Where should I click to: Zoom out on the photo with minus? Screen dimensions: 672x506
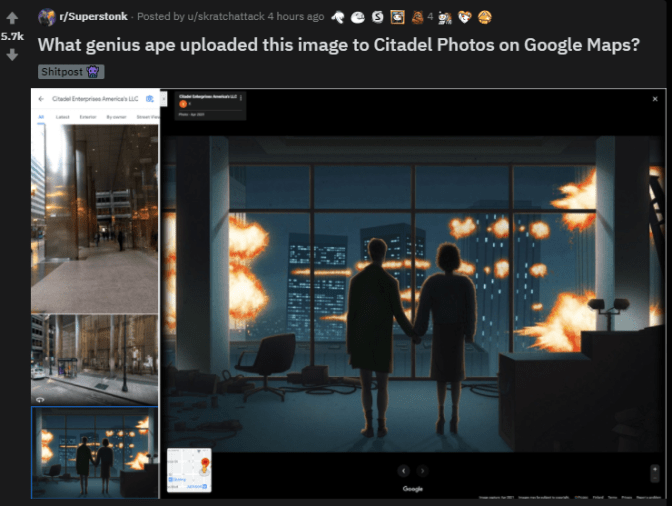pyautogui.click(x=654, y=478)
